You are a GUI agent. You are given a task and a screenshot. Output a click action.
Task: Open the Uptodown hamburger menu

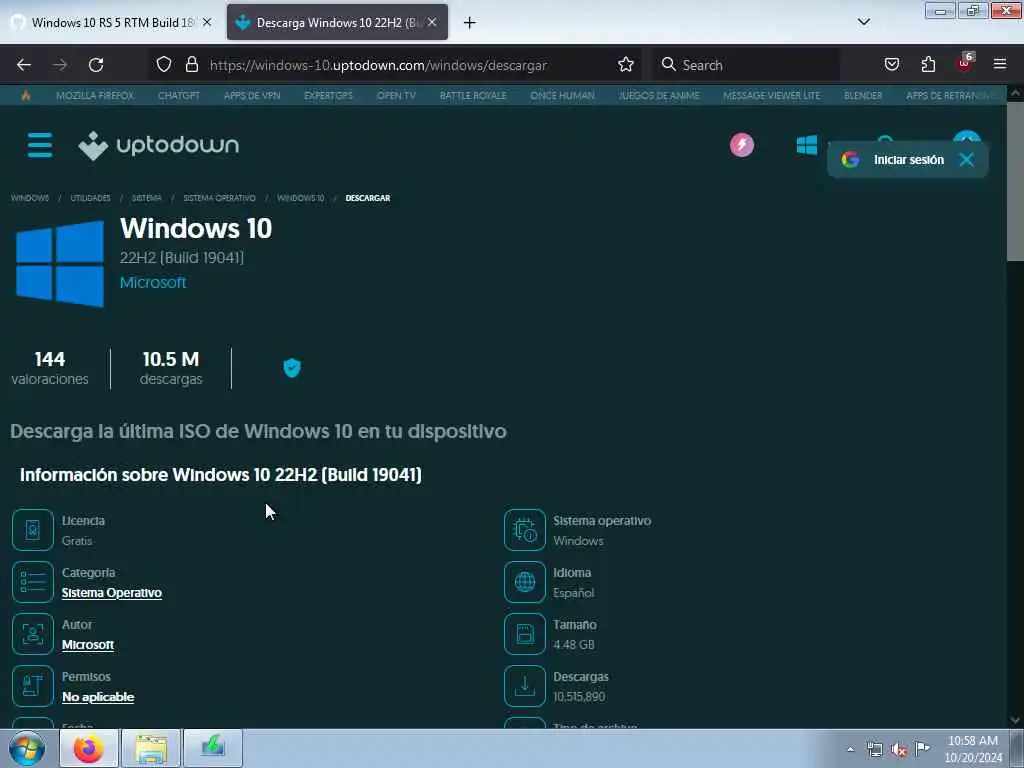coord(40,145)
